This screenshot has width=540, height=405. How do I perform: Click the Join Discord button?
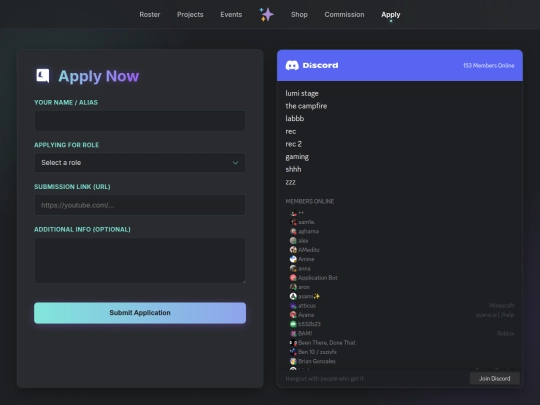point(495,378)
